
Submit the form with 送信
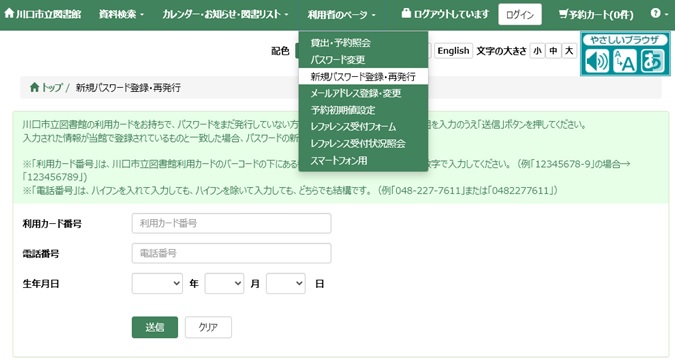click(x=155, y=327)
